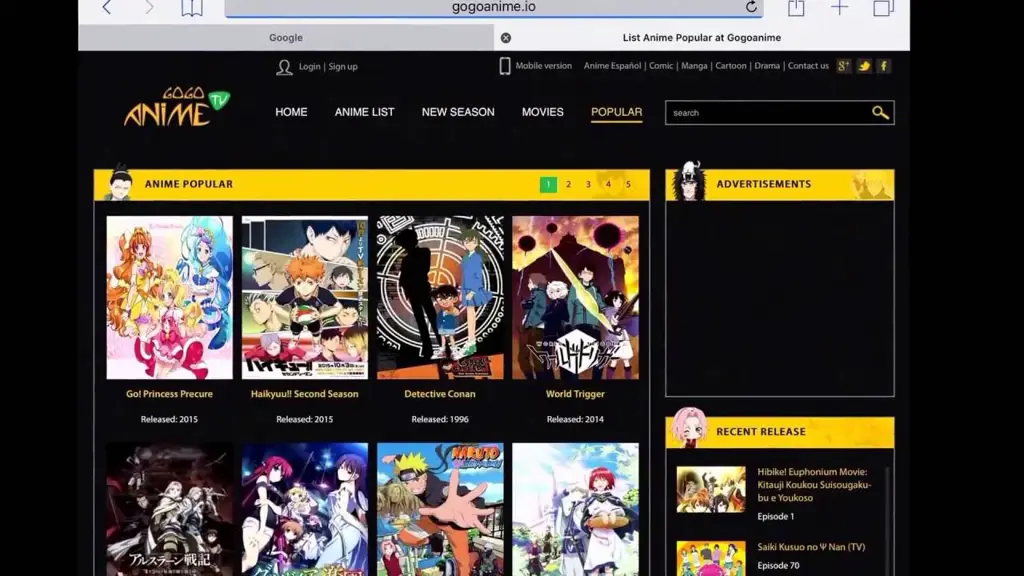The height and width of the screenshot is (576, 1024).
Task: Open the Saiki Kusuo no Ψ Nan (TV) link
Action: 811,547
